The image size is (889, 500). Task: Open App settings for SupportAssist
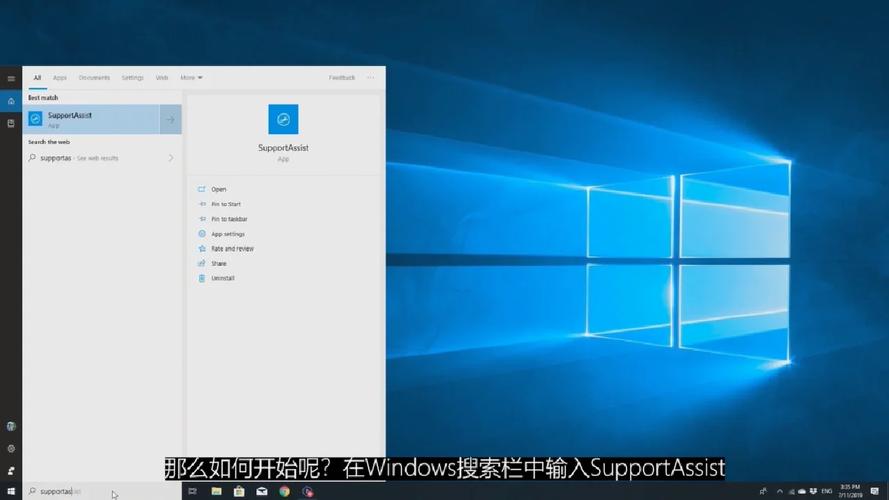(228, 234)
